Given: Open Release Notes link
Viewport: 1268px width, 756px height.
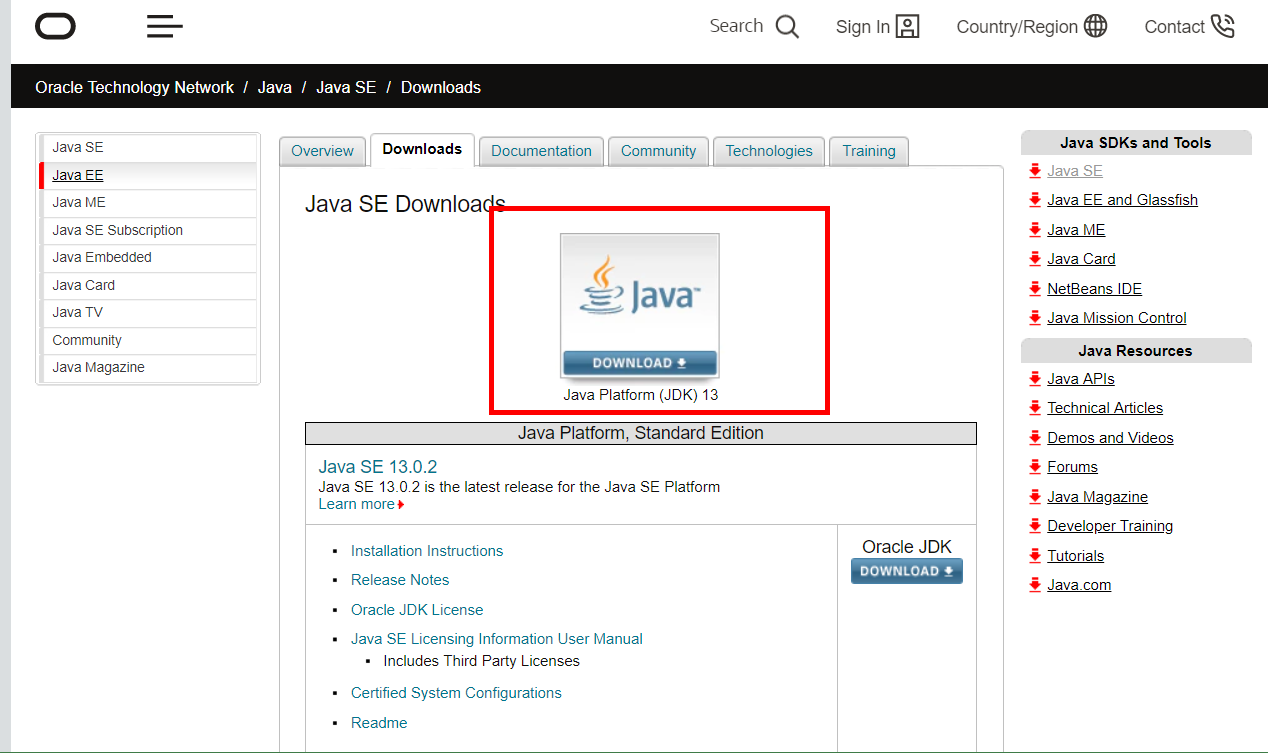Looking at the screenshot, I should [x=400, y=580].
